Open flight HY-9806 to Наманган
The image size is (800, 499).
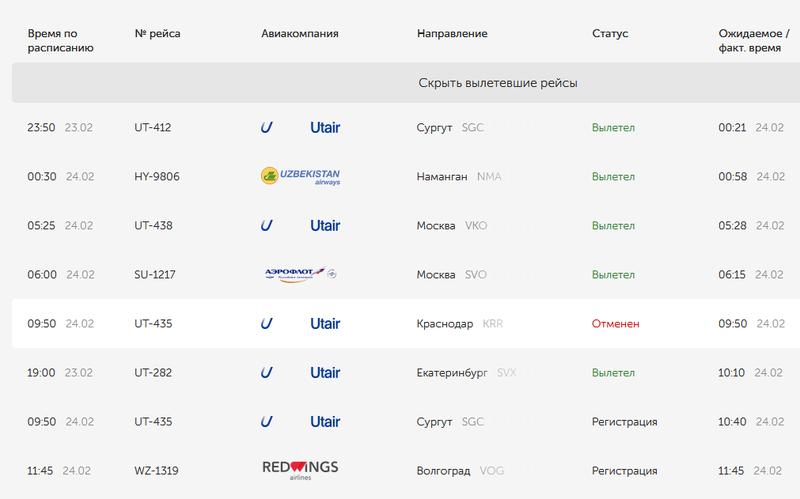(x=157, y=177)
